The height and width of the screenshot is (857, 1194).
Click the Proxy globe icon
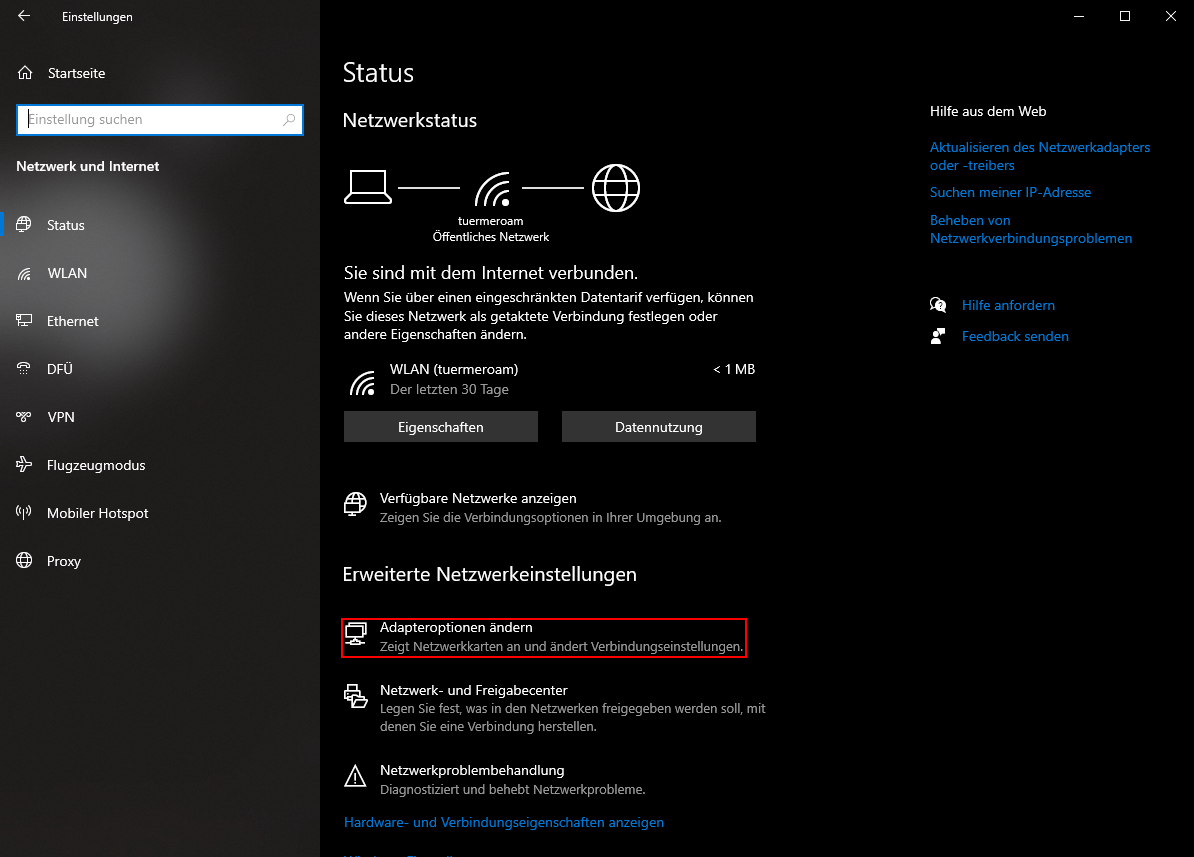[x=25, y=561]
